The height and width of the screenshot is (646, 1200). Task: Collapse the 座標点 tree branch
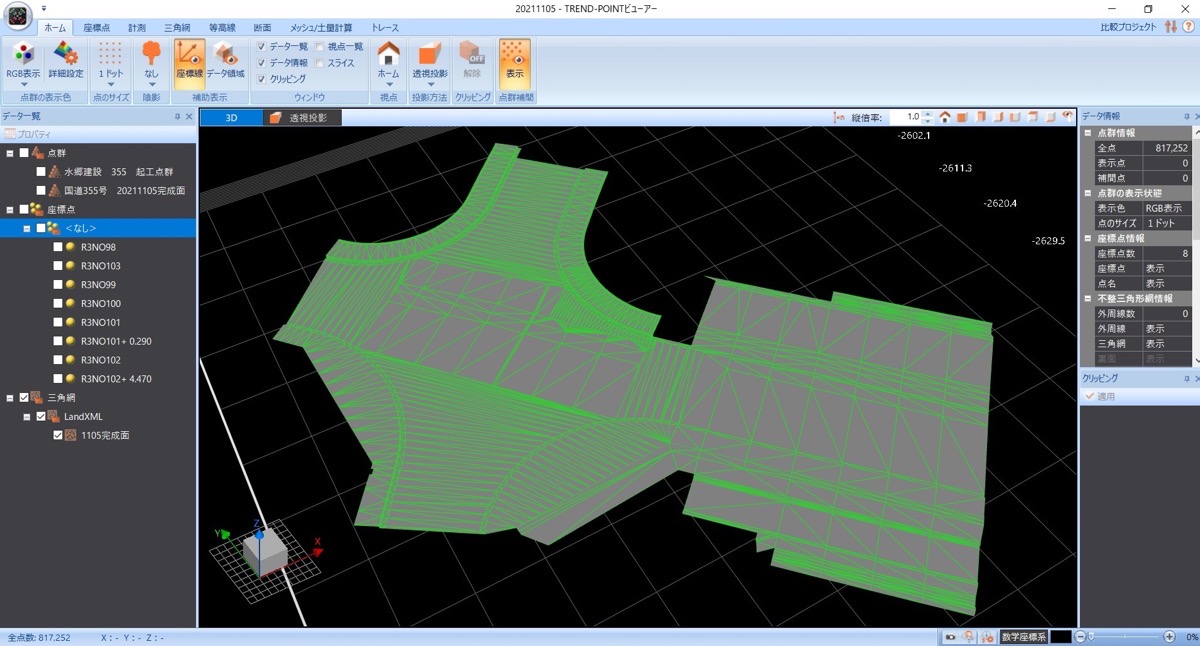tap(10, 209)
